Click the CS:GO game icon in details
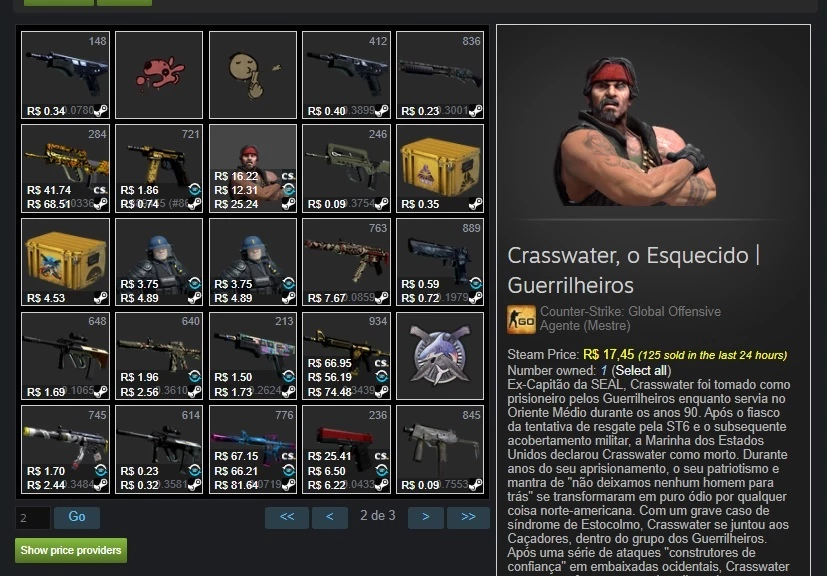Viewport: 838px width, 576px height. [x=521, y=320]
